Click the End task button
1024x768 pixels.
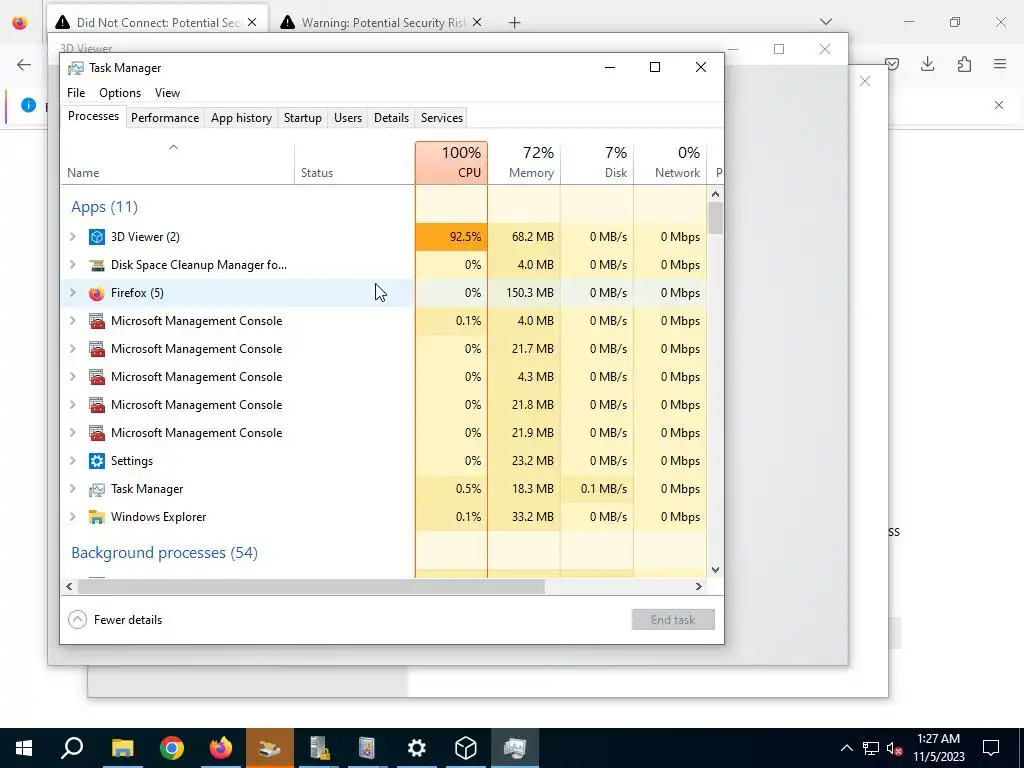pyautogui.click(x=673, y=620)
